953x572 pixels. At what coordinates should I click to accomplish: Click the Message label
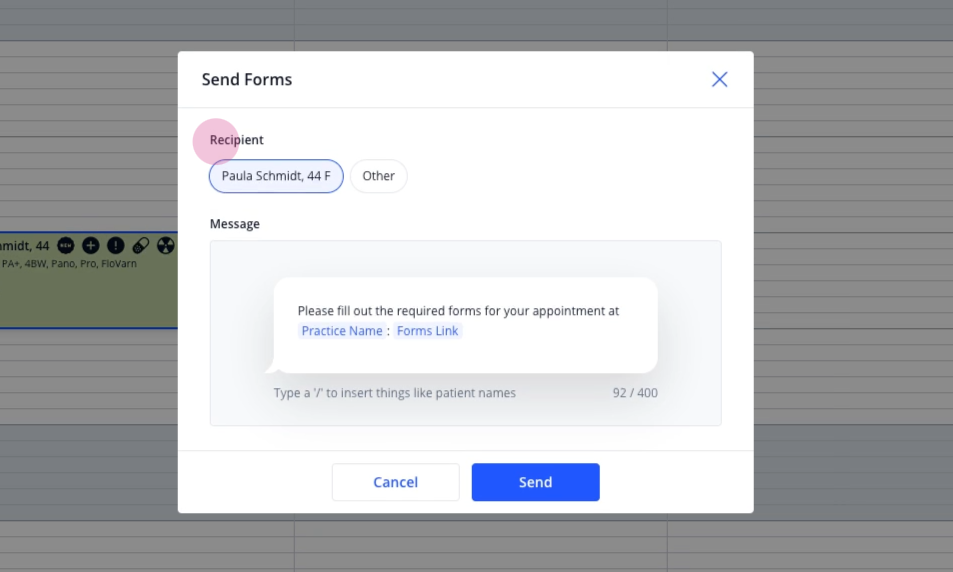235,224
